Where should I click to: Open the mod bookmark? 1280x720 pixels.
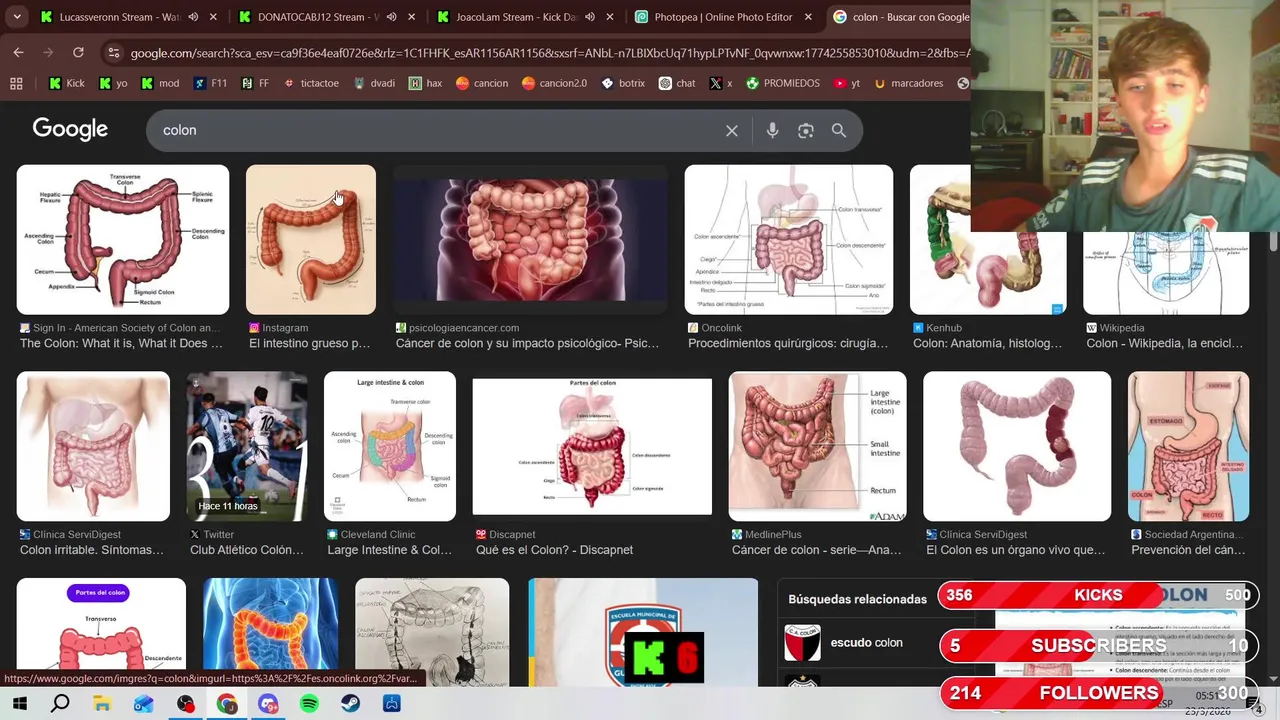tap(160, 83)
